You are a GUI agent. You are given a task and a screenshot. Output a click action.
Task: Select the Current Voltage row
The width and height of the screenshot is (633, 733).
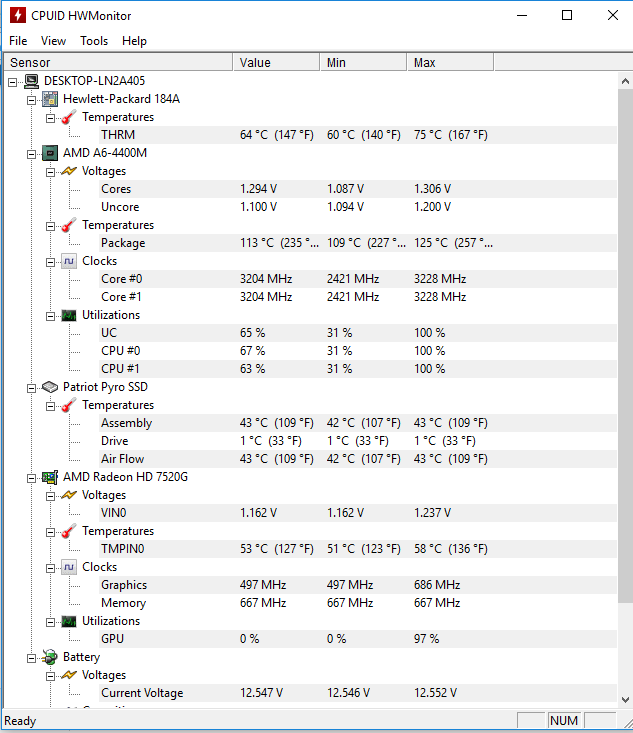coord(358,693)
